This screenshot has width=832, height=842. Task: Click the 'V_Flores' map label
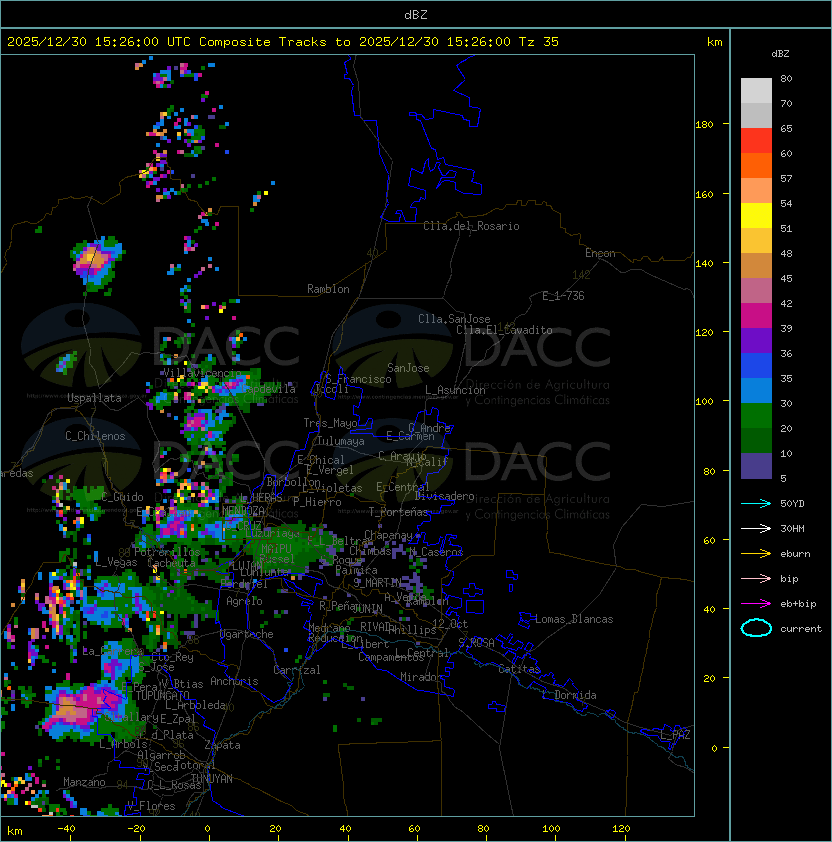click(151, 806)
